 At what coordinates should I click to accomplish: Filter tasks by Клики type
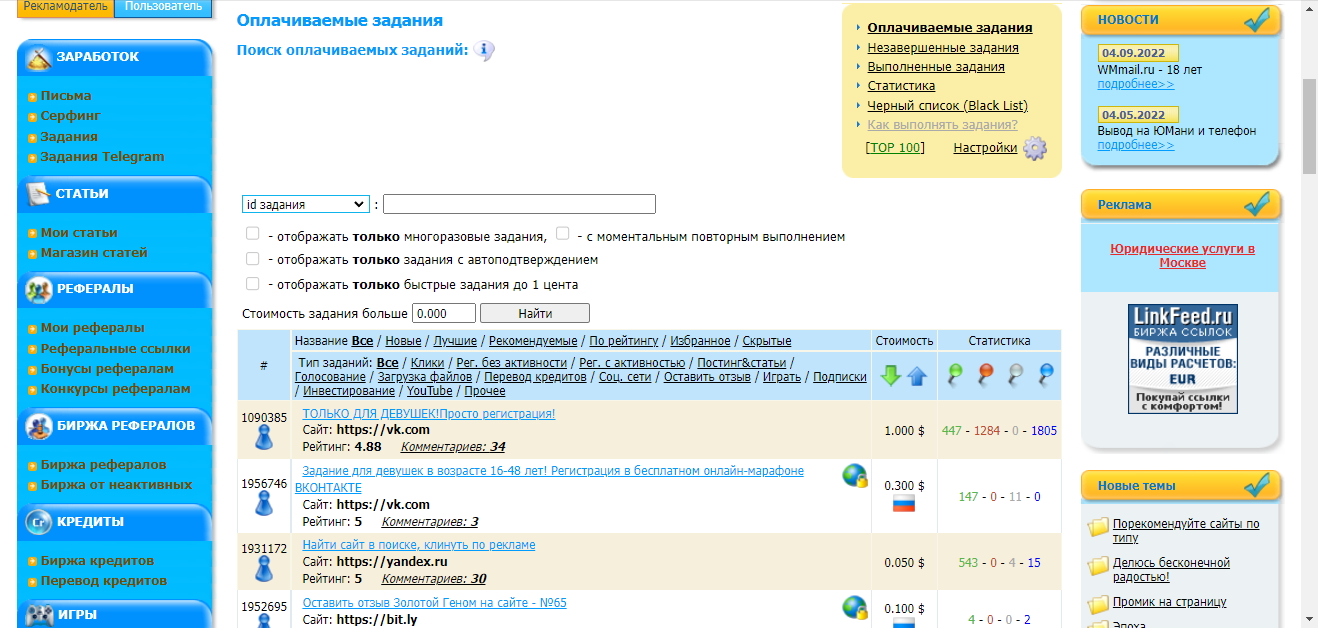pos(427,363)
